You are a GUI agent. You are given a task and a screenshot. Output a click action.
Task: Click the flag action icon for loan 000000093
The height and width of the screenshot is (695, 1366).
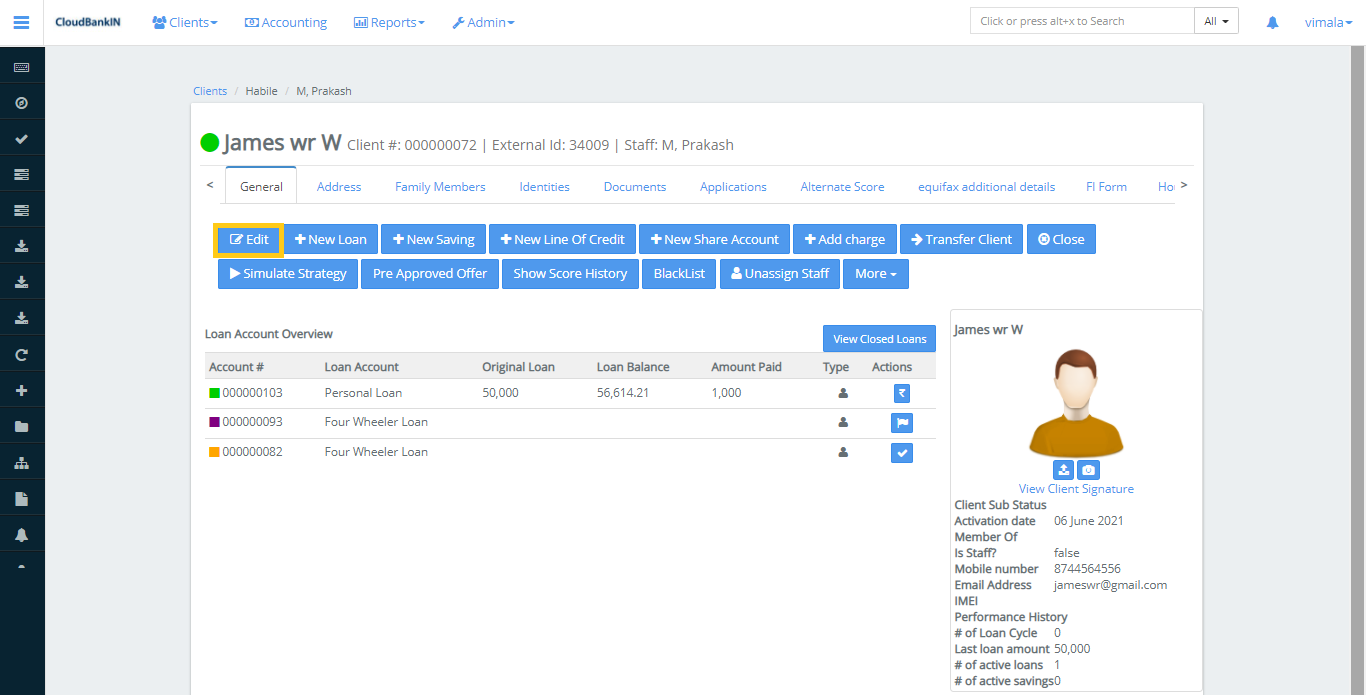click(x=901, y=423)
